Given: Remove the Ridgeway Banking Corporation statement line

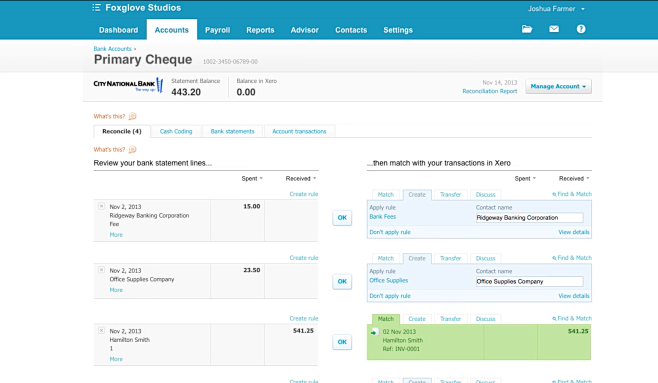Looking at the screenshot, I should [101, 206].
